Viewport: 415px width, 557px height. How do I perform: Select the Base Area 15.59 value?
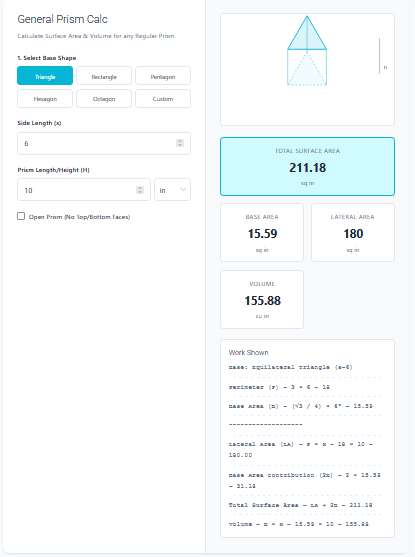262,233
